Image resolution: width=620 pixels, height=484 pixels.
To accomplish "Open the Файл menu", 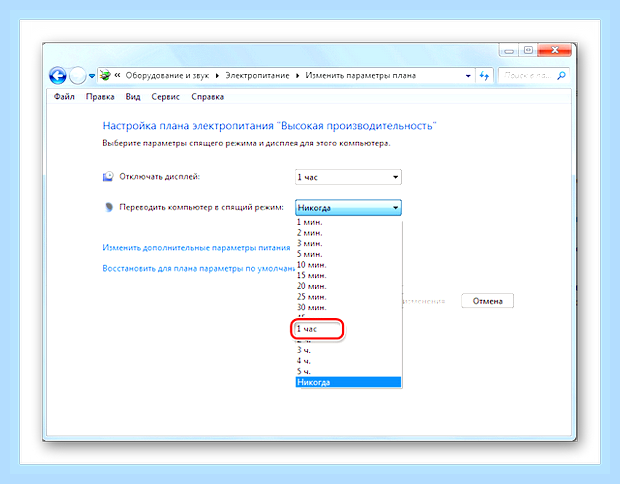I will click(x=64, y=97).
